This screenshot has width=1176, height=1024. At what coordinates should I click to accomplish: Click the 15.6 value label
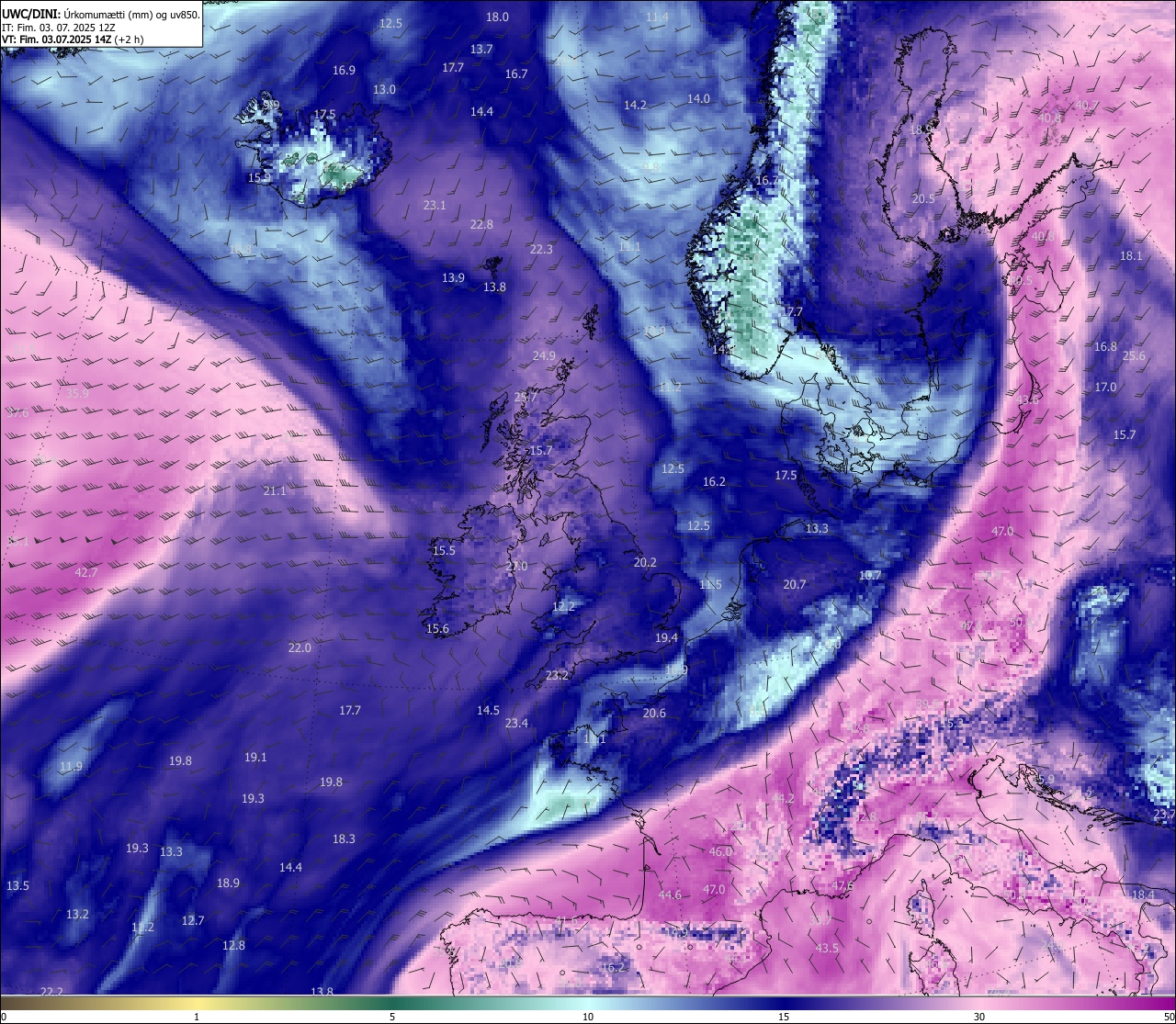[437, 628]
